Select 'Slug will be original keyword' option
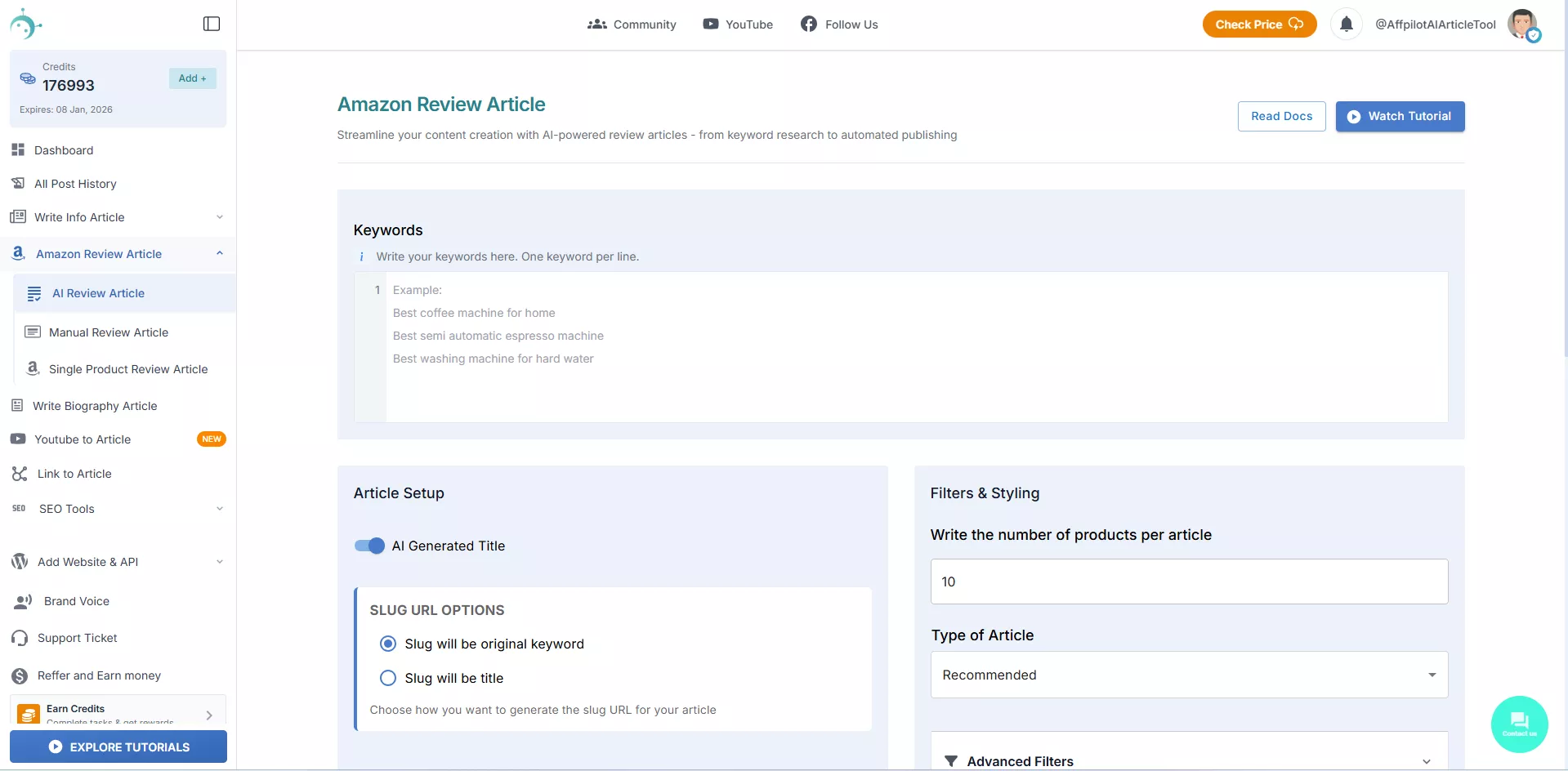The image size is (1568, 771). click(388, 644)
